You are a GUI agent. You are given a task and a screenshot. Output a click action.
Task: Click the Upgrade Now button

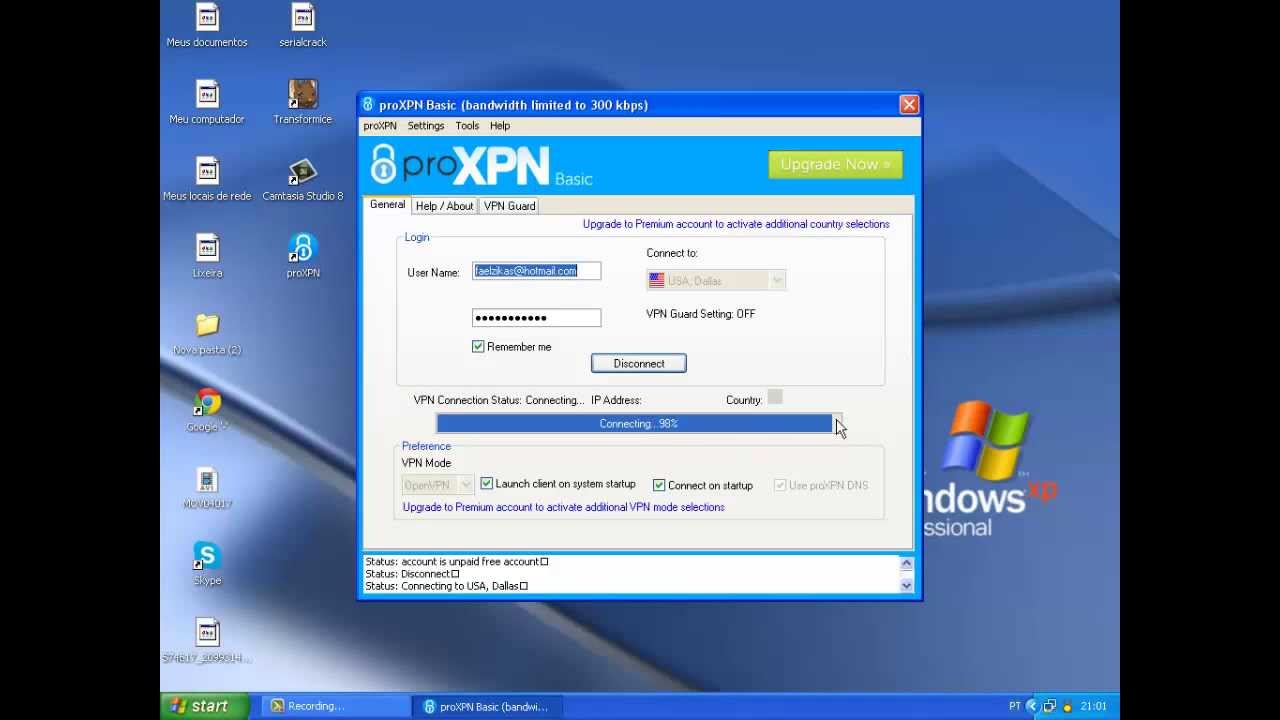pos(835,165)
